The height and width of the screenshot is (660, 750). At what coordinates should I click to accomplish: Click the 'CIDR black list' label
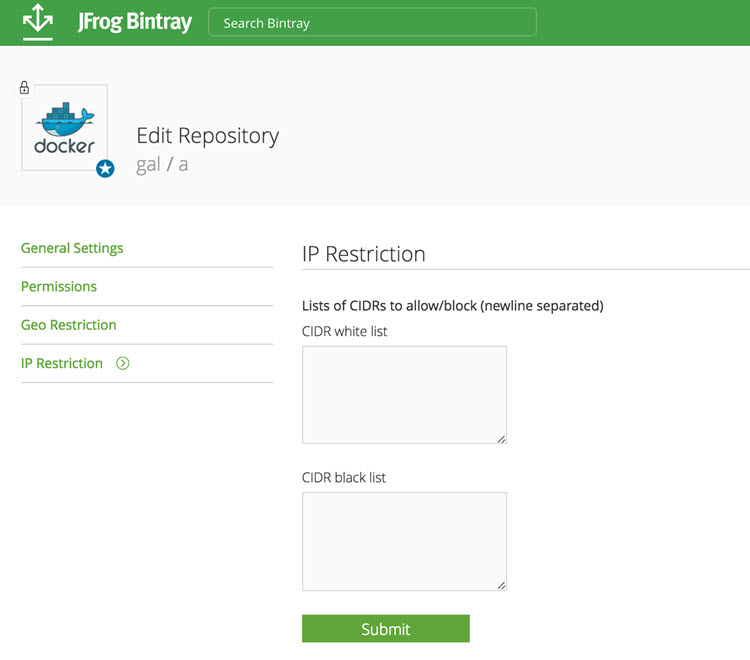coord(343,477)
